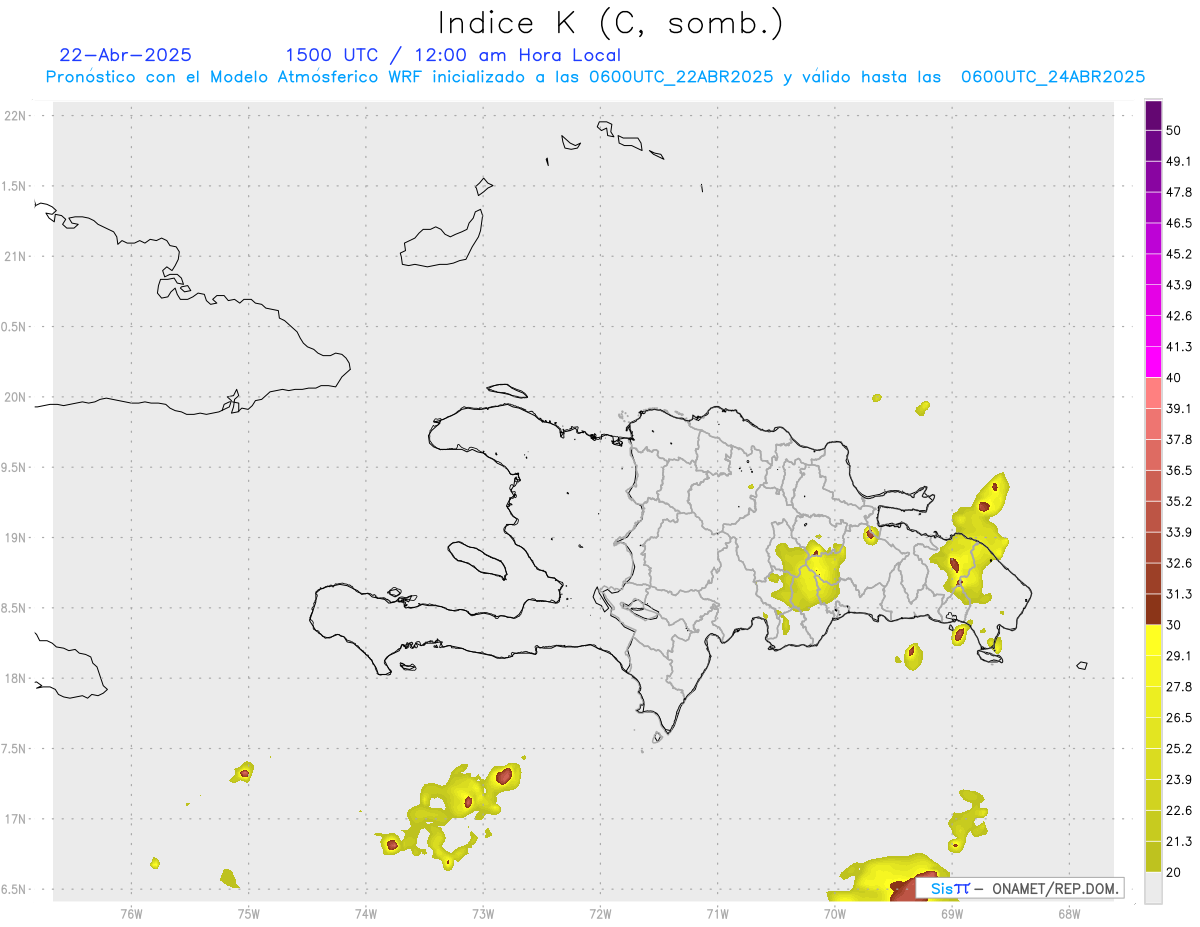1200x927 pixels.
Task: Pick the salmon swatch between 39.1 and 40
Action: tap(1153, 393)
